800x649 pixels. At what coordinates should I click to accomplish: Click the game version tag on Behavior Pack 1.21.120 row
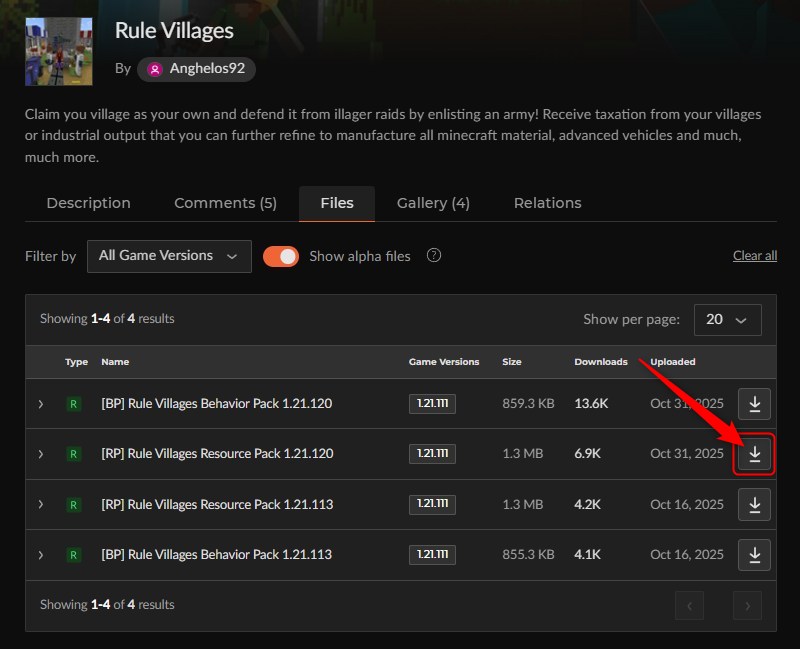point(432,404)
